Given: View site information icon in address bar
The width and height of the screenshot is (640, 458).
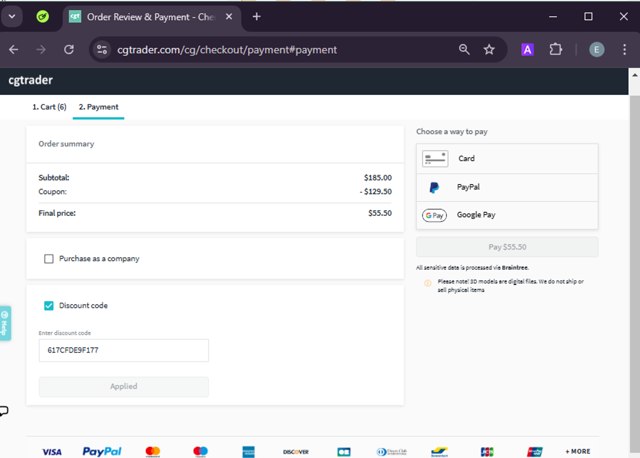Looking at the screenshot, I should [101, 49].
